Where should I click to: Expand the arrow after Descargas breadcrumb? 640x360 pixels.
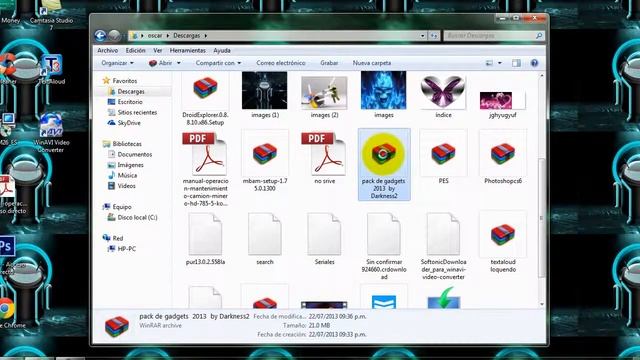tap(206, 36)
